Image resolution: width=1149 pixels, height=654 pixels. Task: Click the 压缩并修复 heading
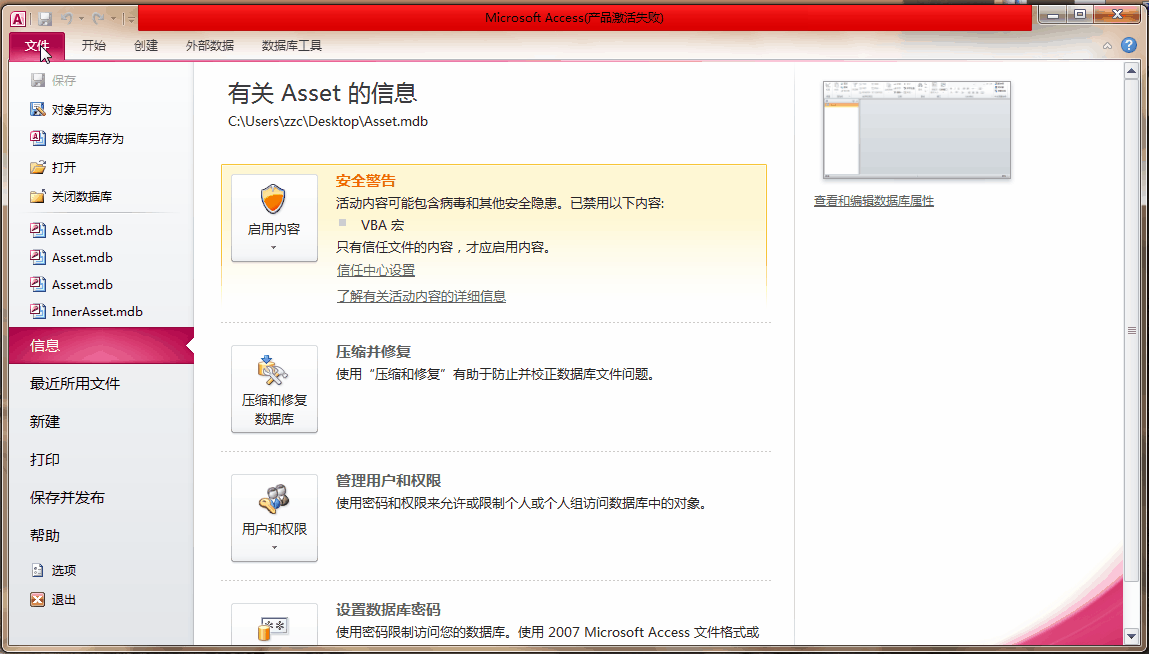374,351
